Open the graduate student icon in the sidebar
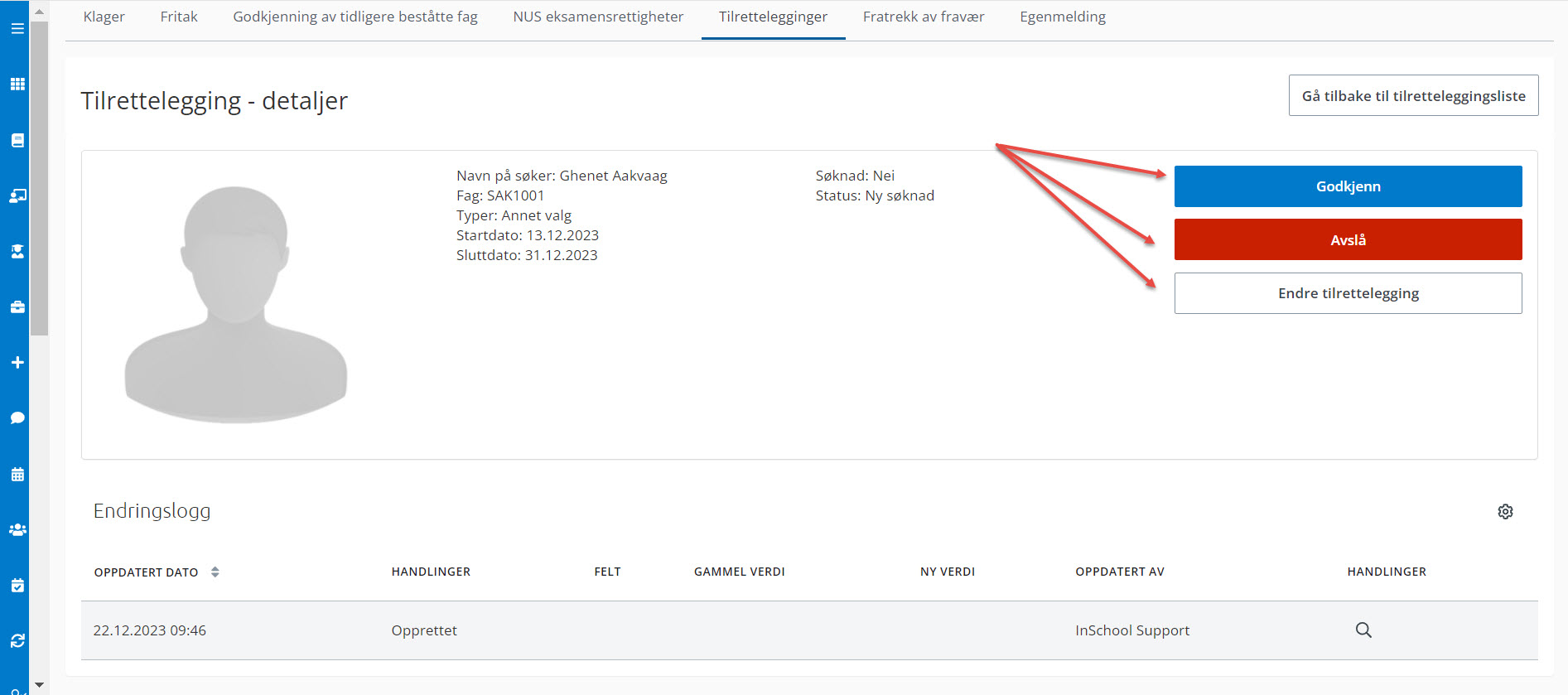The height and width of the screenshot is (695, 1568). [17, 251]
